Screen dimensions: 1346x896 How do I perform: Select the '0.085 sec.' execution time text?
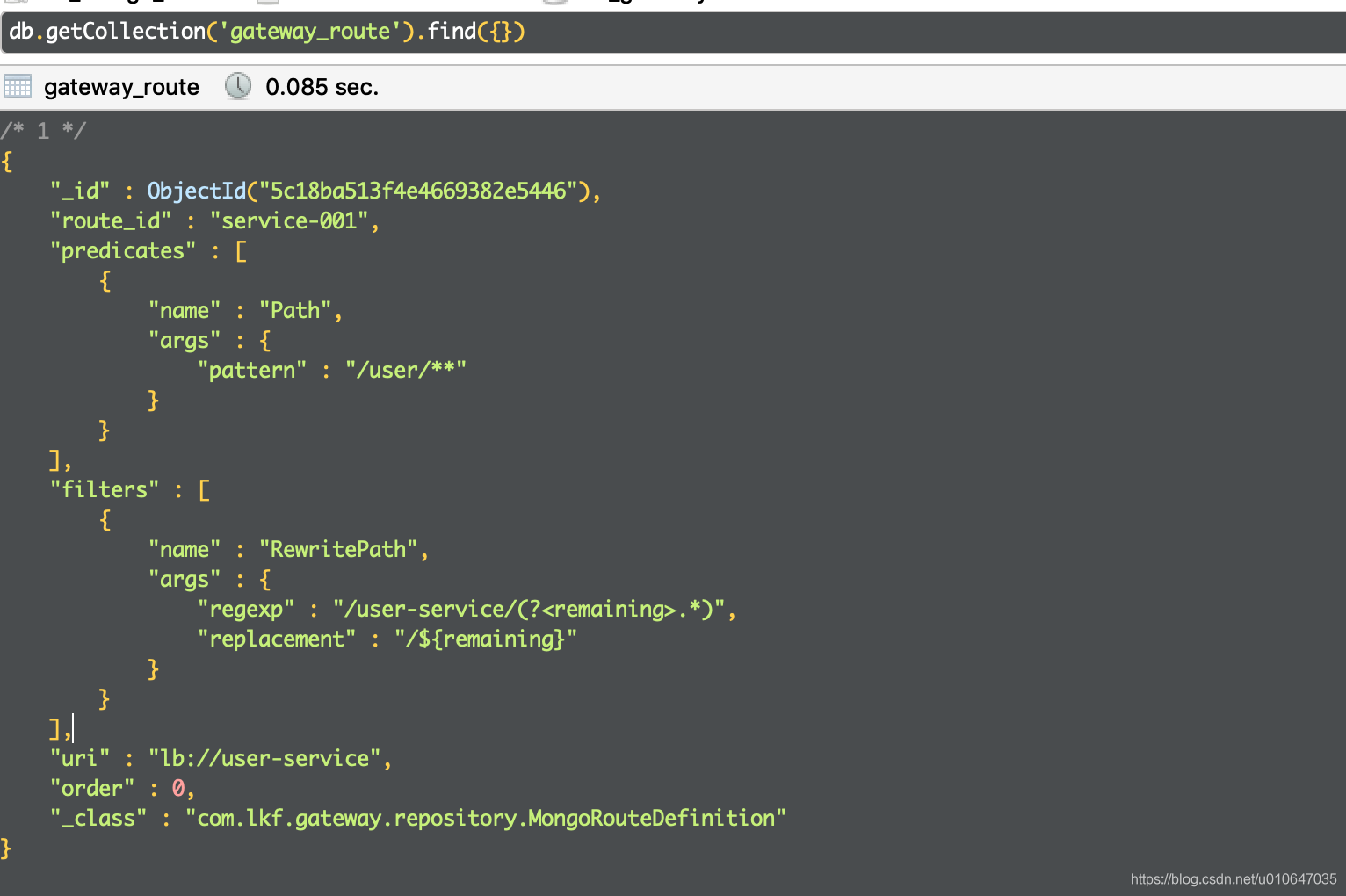click(322, 87)
